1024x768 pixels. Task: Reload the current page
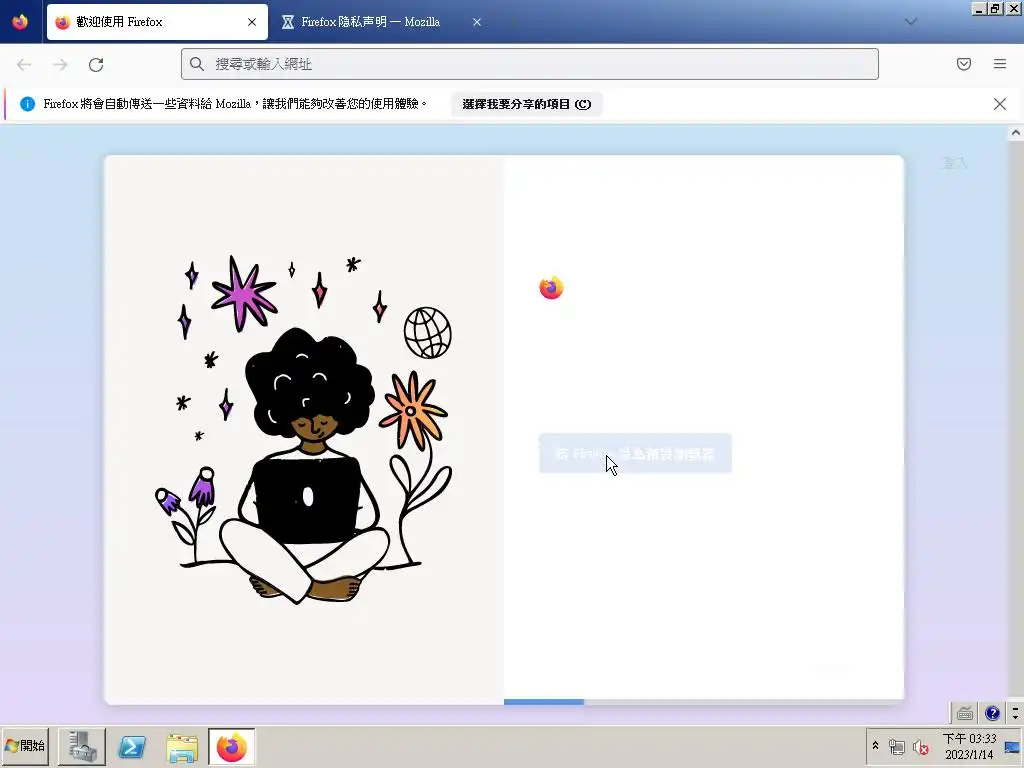[x=96, y=64]
